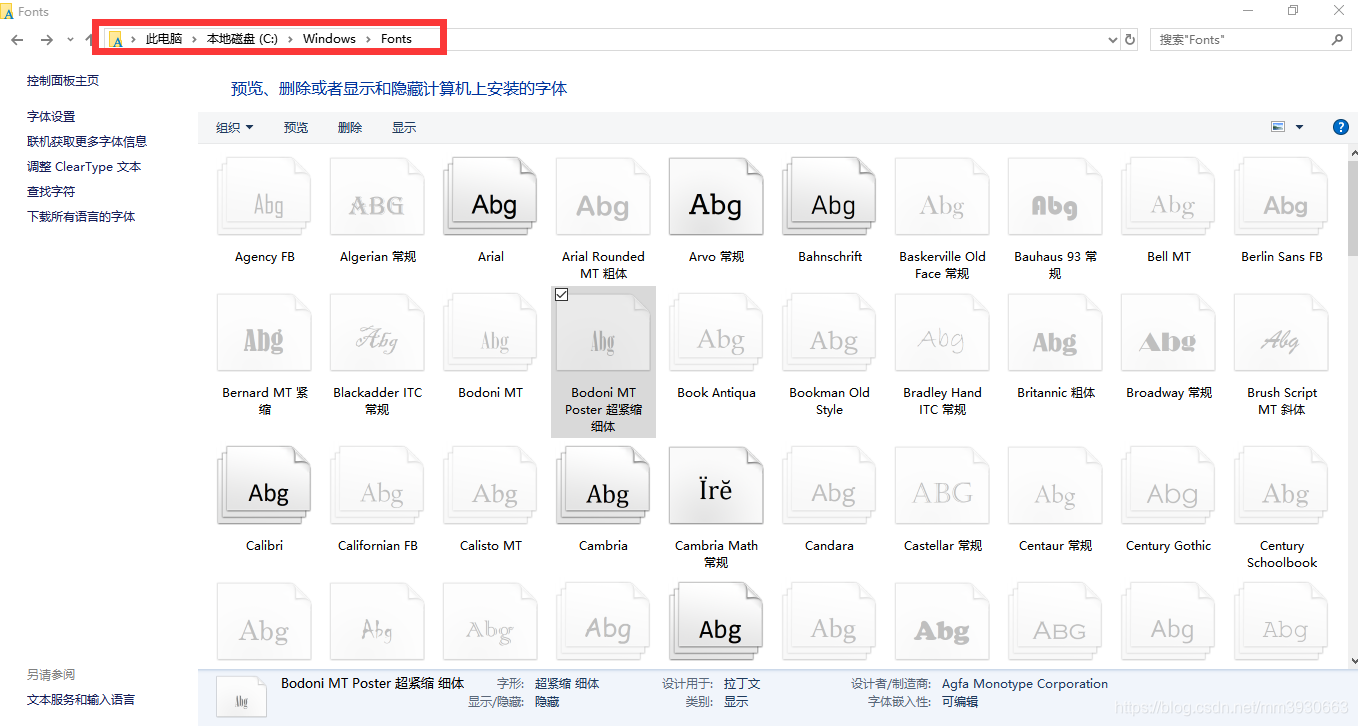
Task: Open the 组织 dropdown menu
Action: pyautogui.click(x=235, y=127)
